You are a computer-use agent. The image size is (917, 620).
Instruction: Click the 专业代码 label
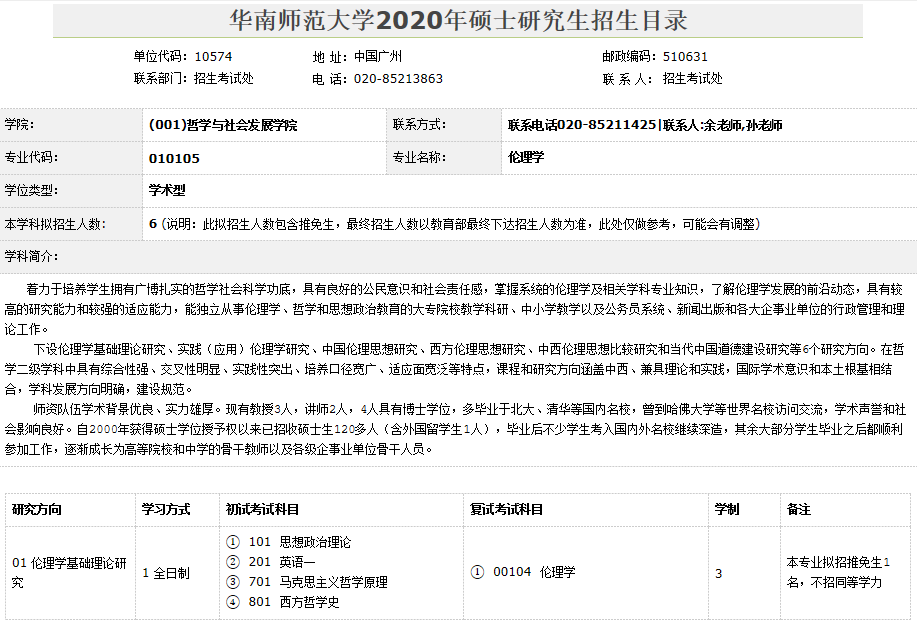click(x=32, y=157)
